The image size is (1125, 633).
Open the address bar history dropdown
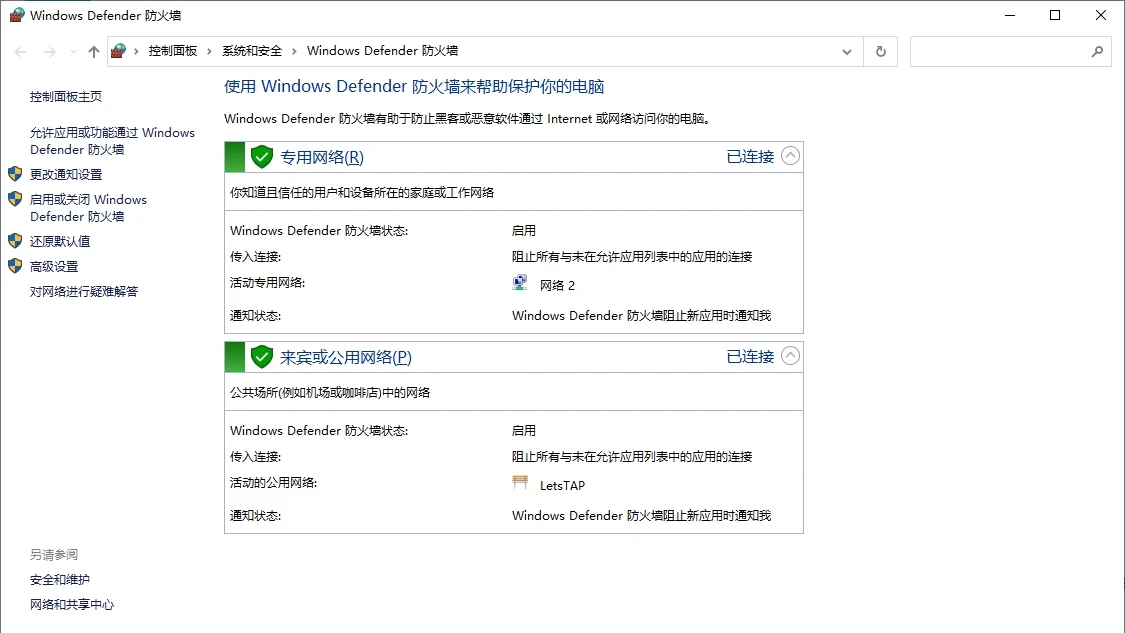pos(848,51)
